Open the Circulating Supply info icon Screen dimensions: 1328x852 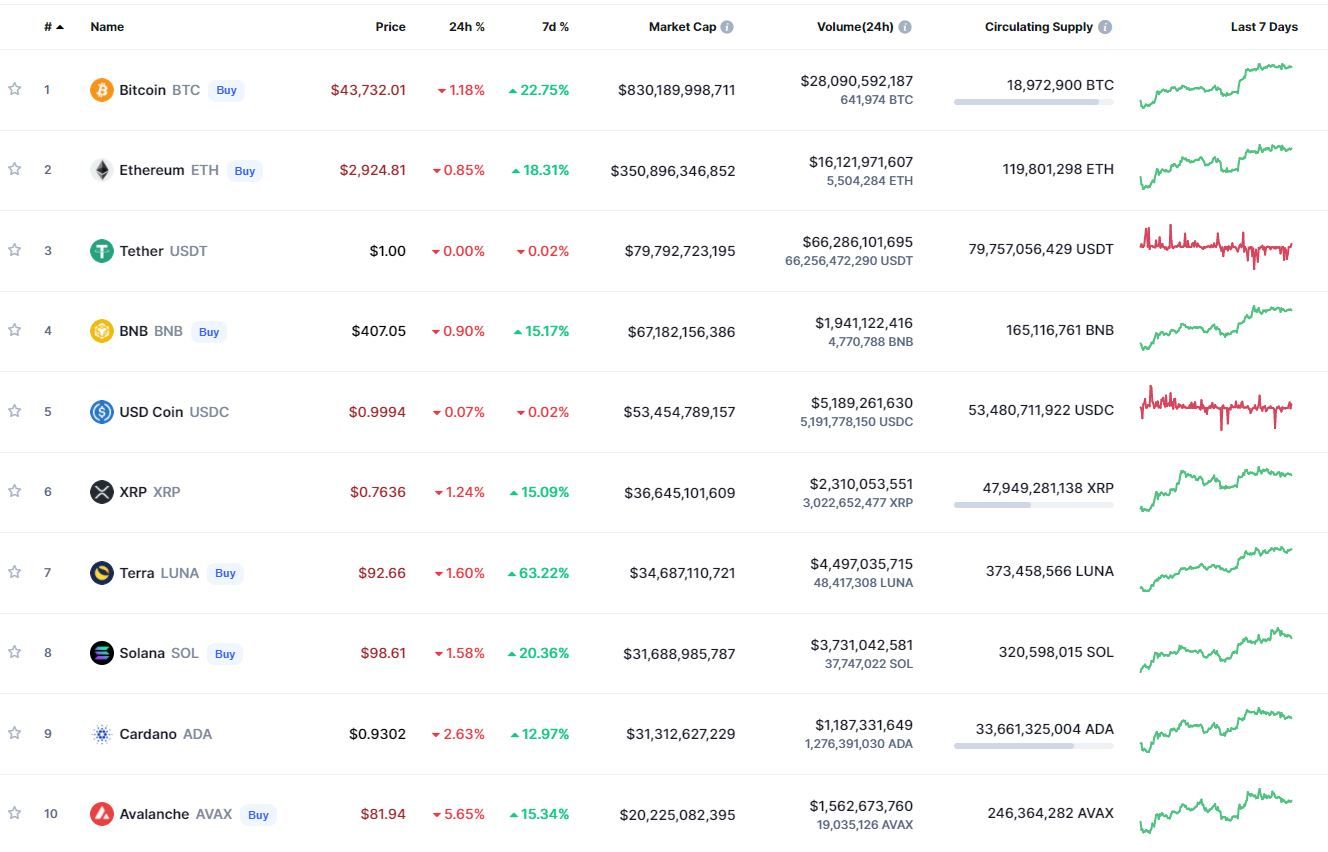tap(1105, 27)
